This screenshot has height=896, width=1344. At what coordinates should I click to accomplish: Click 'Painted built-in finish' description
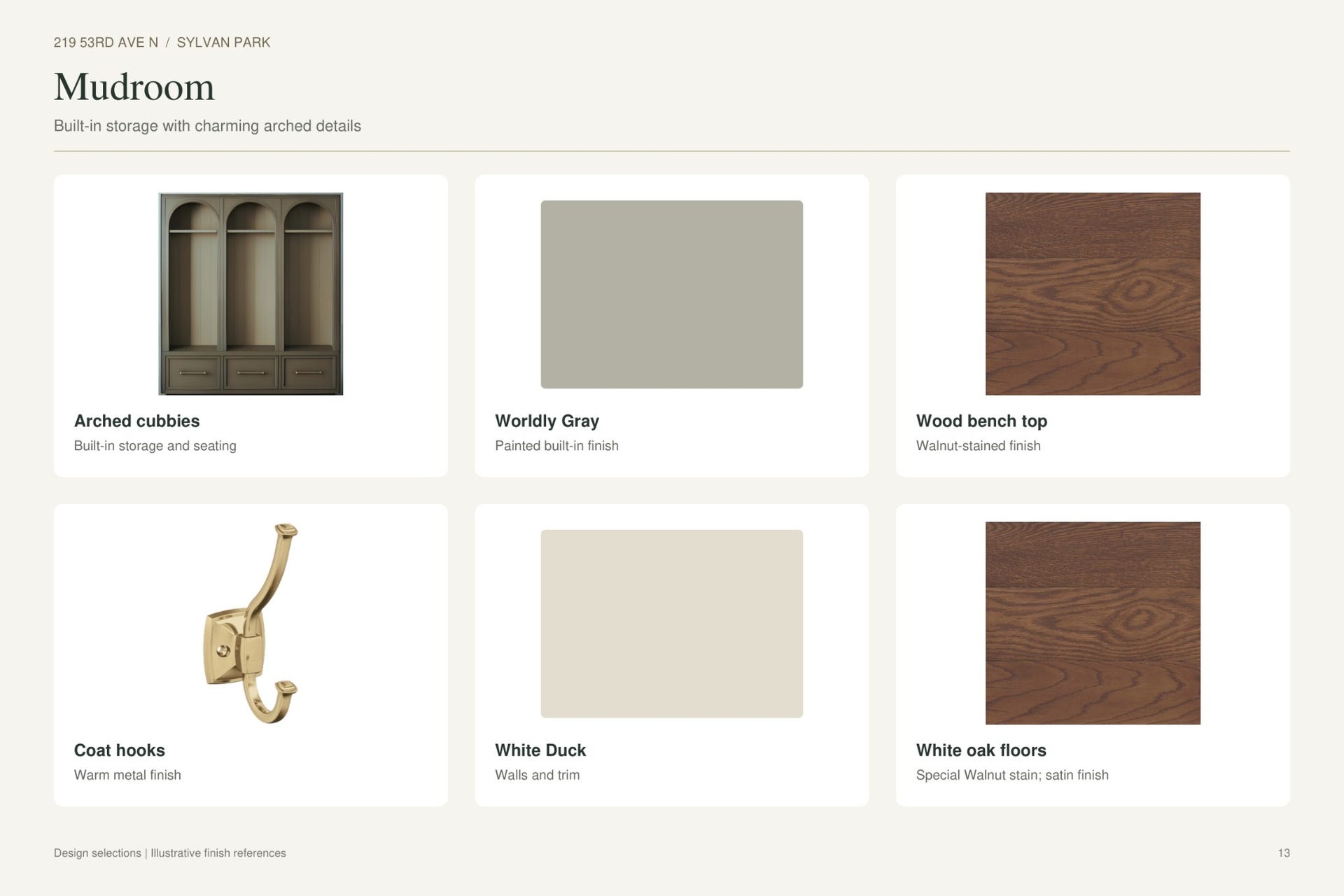[556, 446]
